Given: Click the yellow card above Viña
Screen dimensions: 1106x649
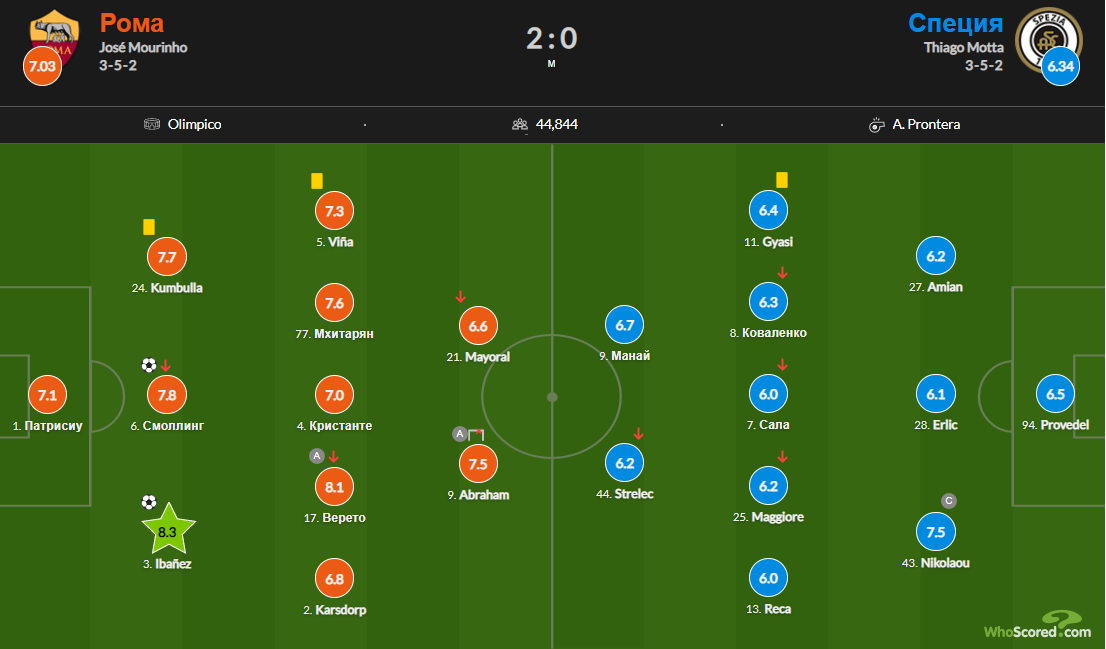Looking at the screenshot, I should tap(317, 181).
